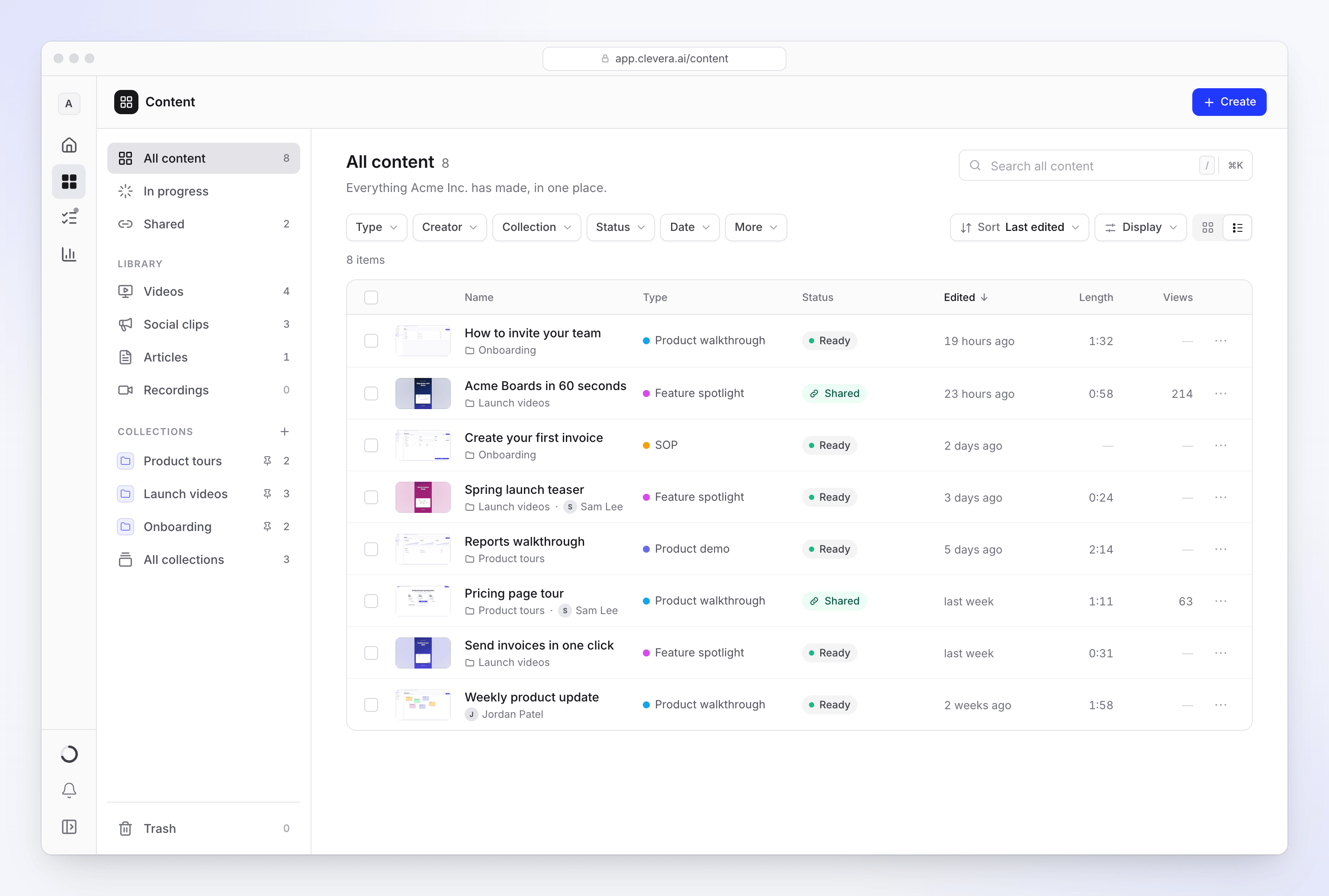Check the Create your first invoice row
Image resolution: width=1329 pixels, height=896 pixels.
(371, 445)
